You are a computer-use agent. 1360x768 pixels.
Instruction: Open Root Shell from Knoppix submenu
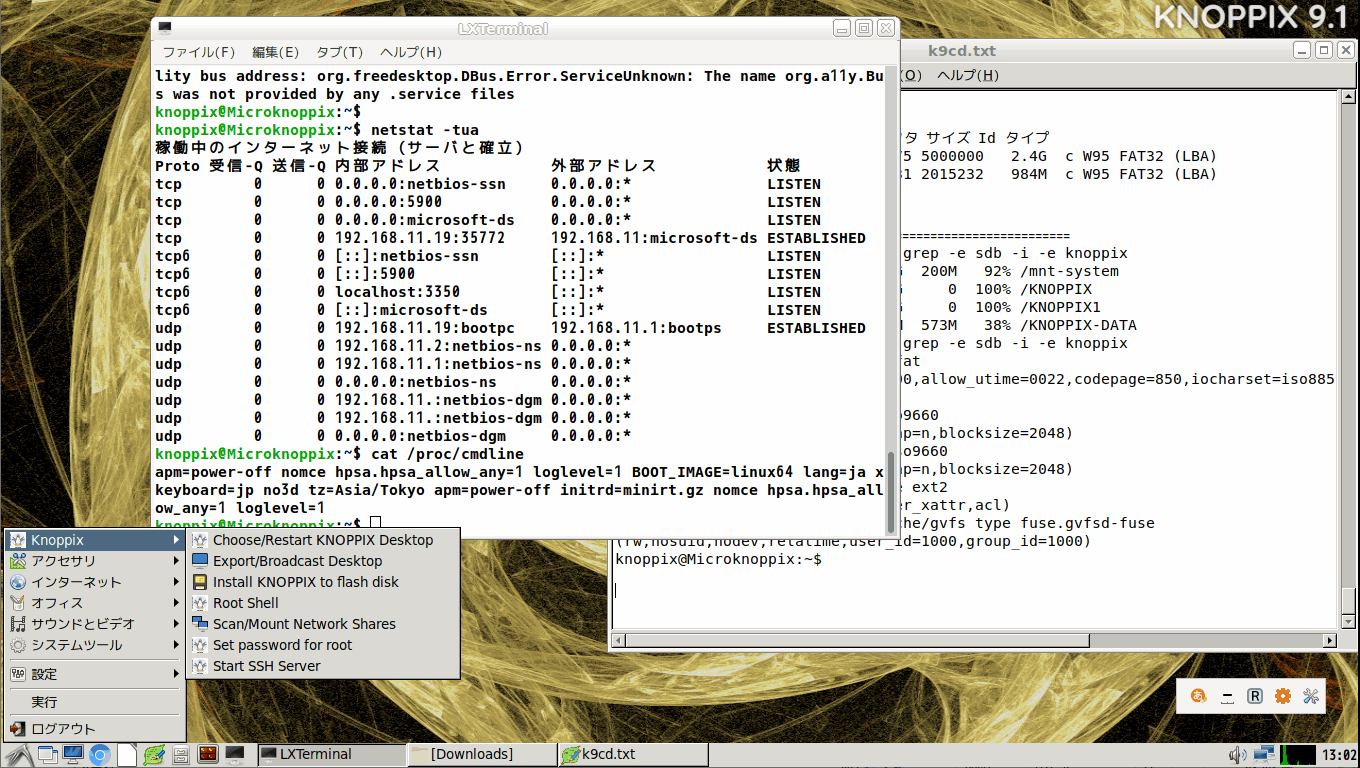(x=323, y=603)
